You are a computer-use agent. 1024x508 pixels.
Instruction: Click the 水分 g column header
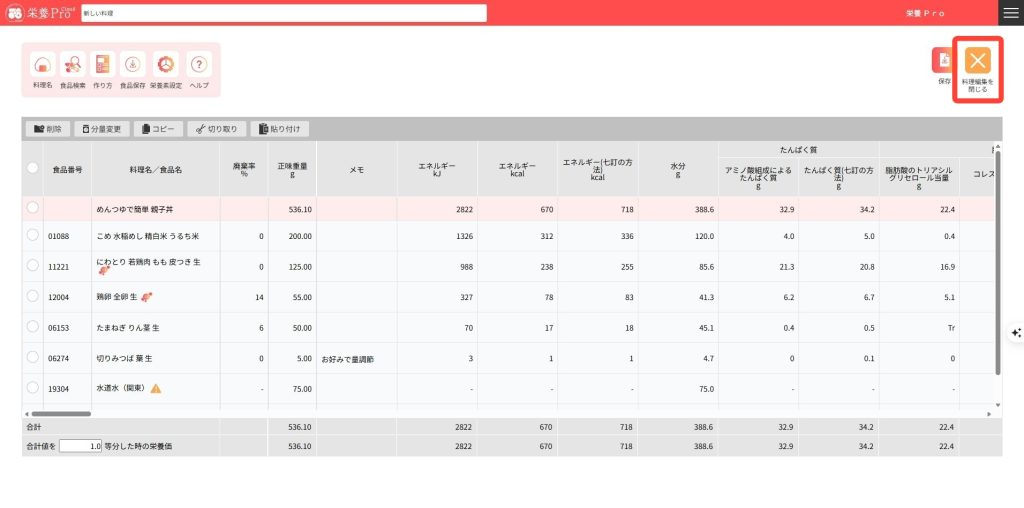(678, 170)
